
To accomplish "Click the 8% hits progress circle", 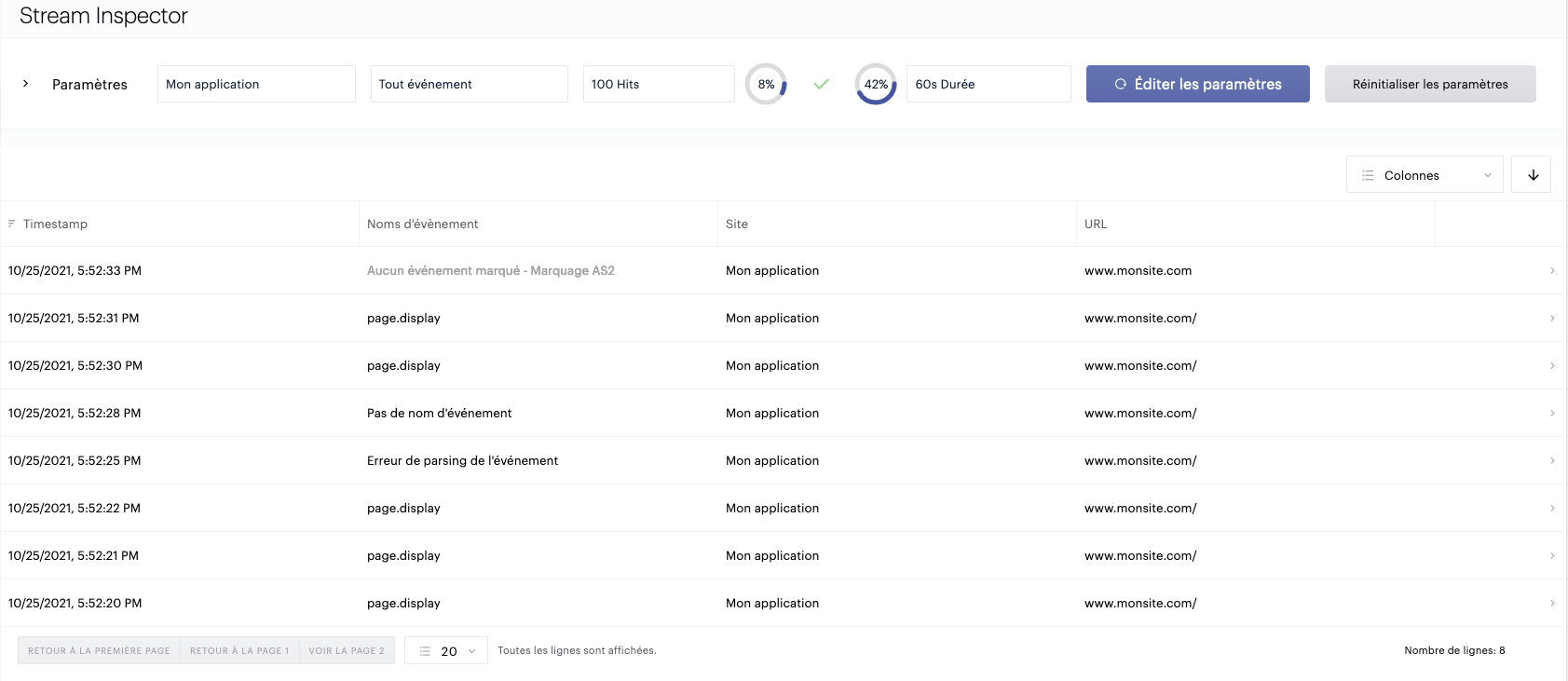I will (x=766, y=84).
